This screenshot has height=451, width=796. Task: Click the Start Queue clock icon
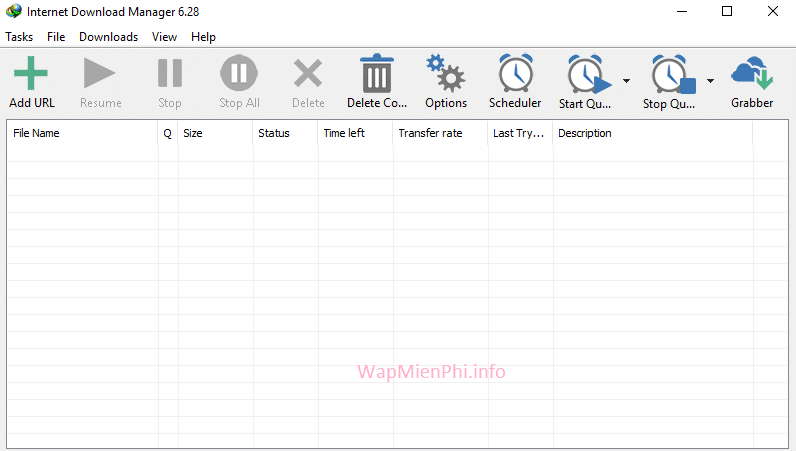coord(588,74)
